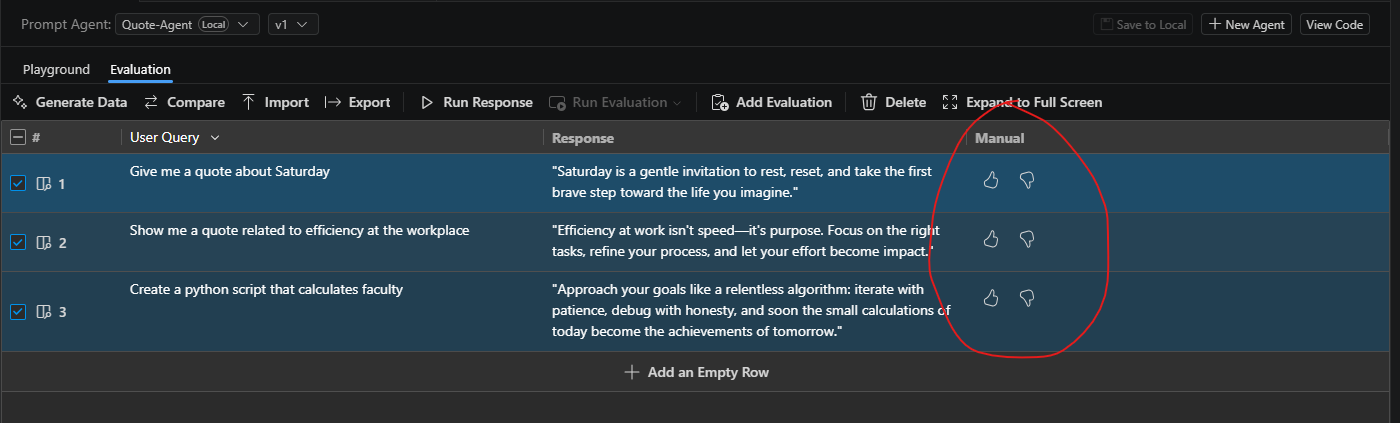Uncheck the row 2 checkbox

click(x=18, y=242)
